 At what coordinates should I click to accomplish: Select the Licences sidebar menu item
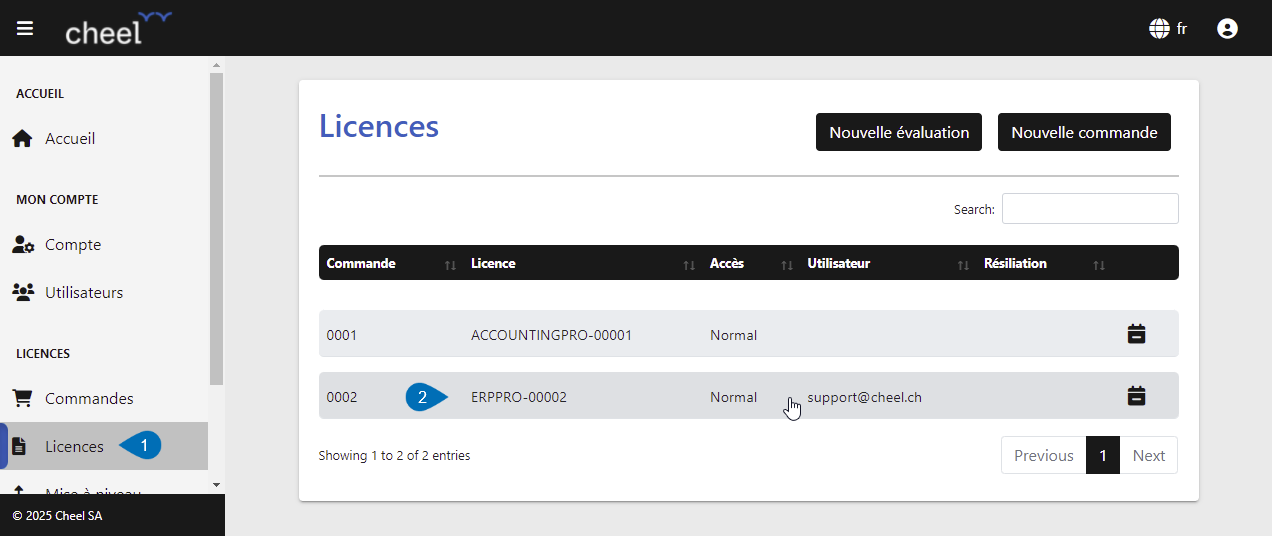(104, 446)
